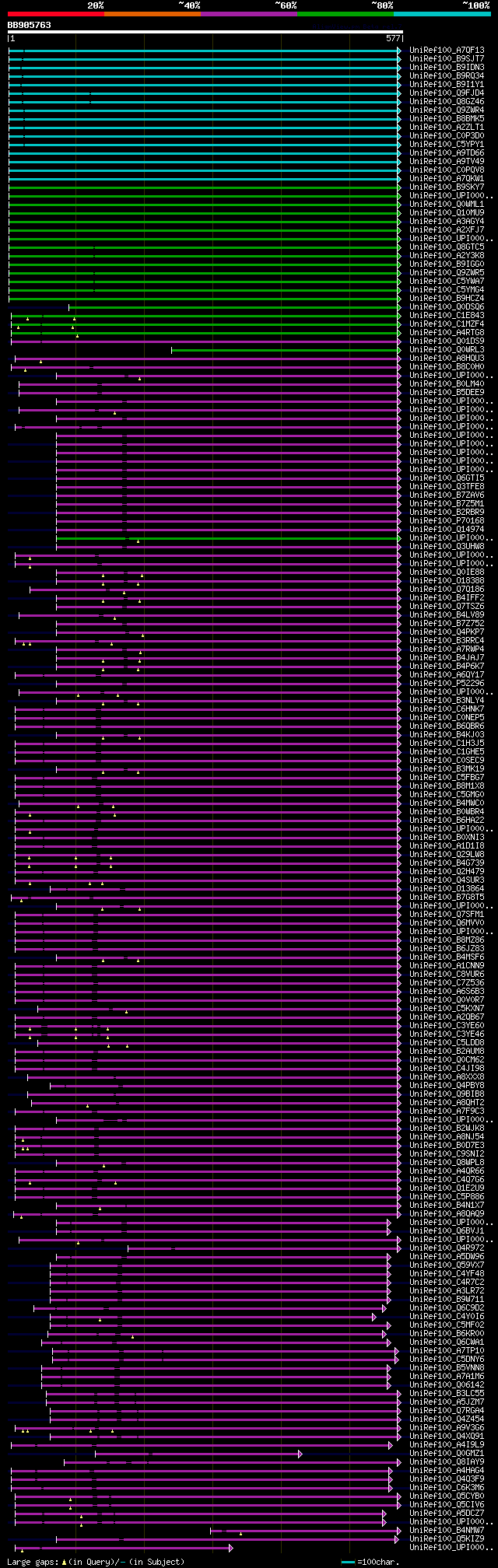This screenshot has height=1568, width=498.
Task: Click short green alignment bar for UniRef100_Q0WRL3
Action: (286, 350)
